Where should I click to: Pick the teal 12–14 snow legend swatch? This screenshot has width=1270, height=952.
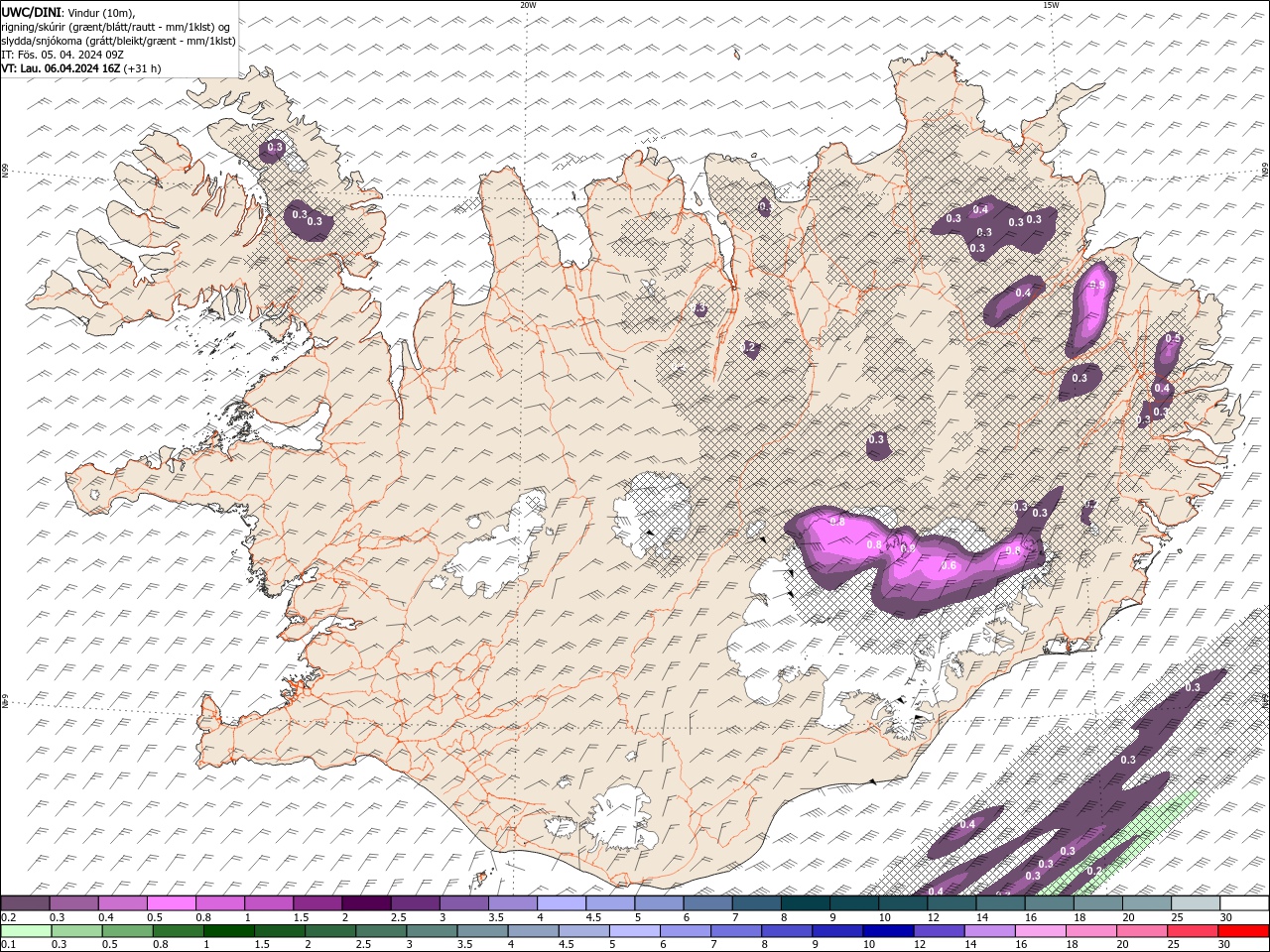pos(952,903)
